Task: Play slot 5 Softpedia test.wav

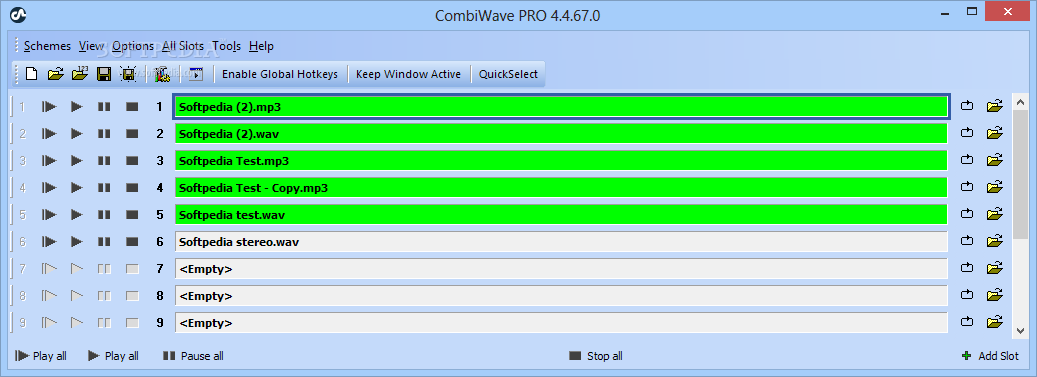Action: pyautogui.click(x=77, y=215)
